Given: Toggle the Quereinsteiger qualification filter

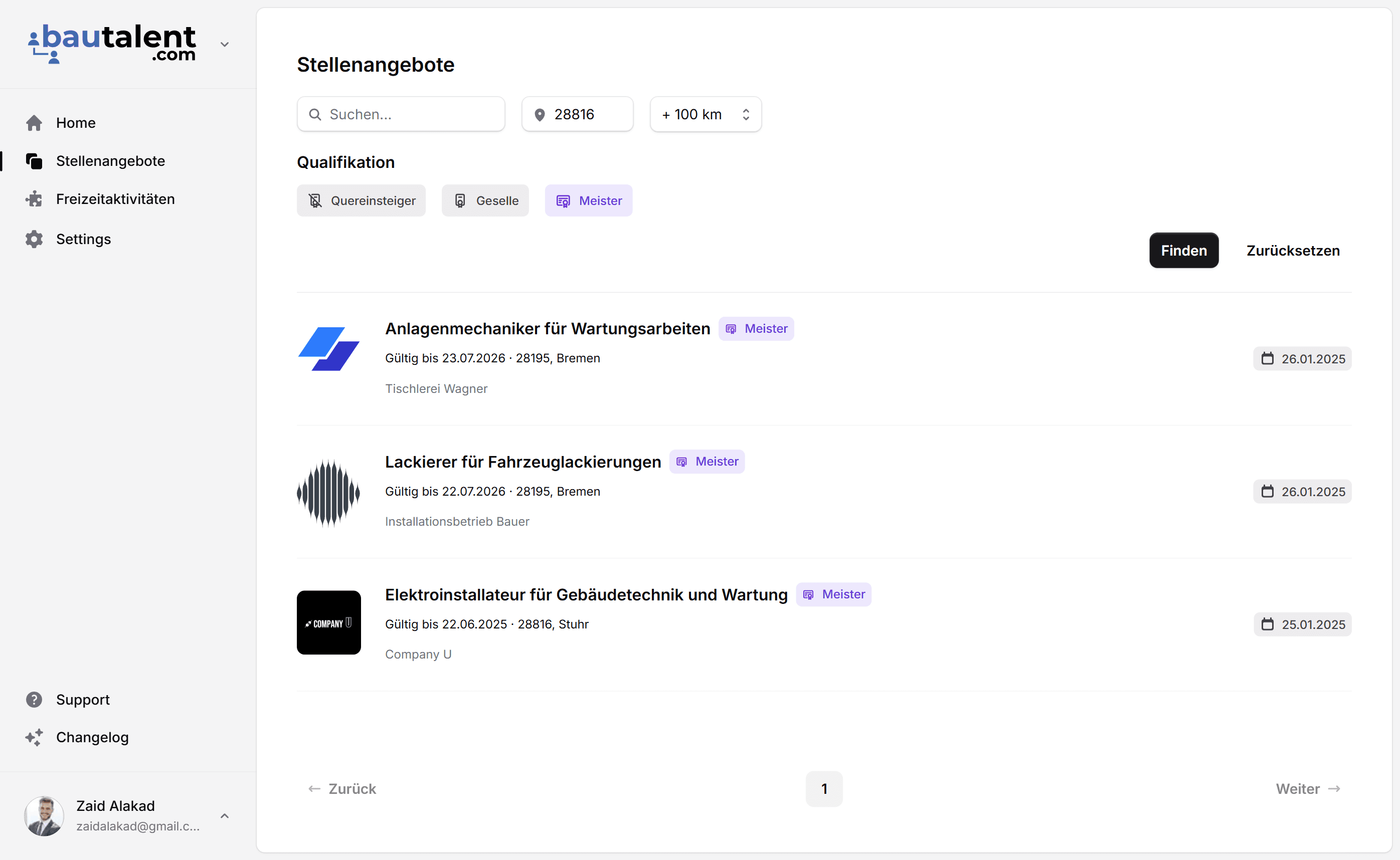Looking at the screenshot, I should click(x=361, y=200).
